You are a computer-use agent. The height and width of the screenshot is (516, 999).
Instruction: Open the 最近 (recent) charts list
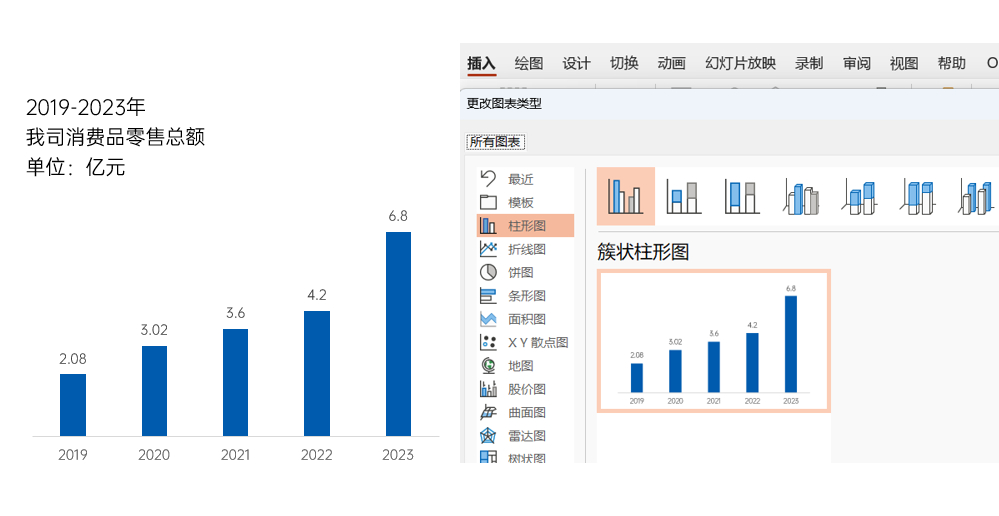click(520, 179)
